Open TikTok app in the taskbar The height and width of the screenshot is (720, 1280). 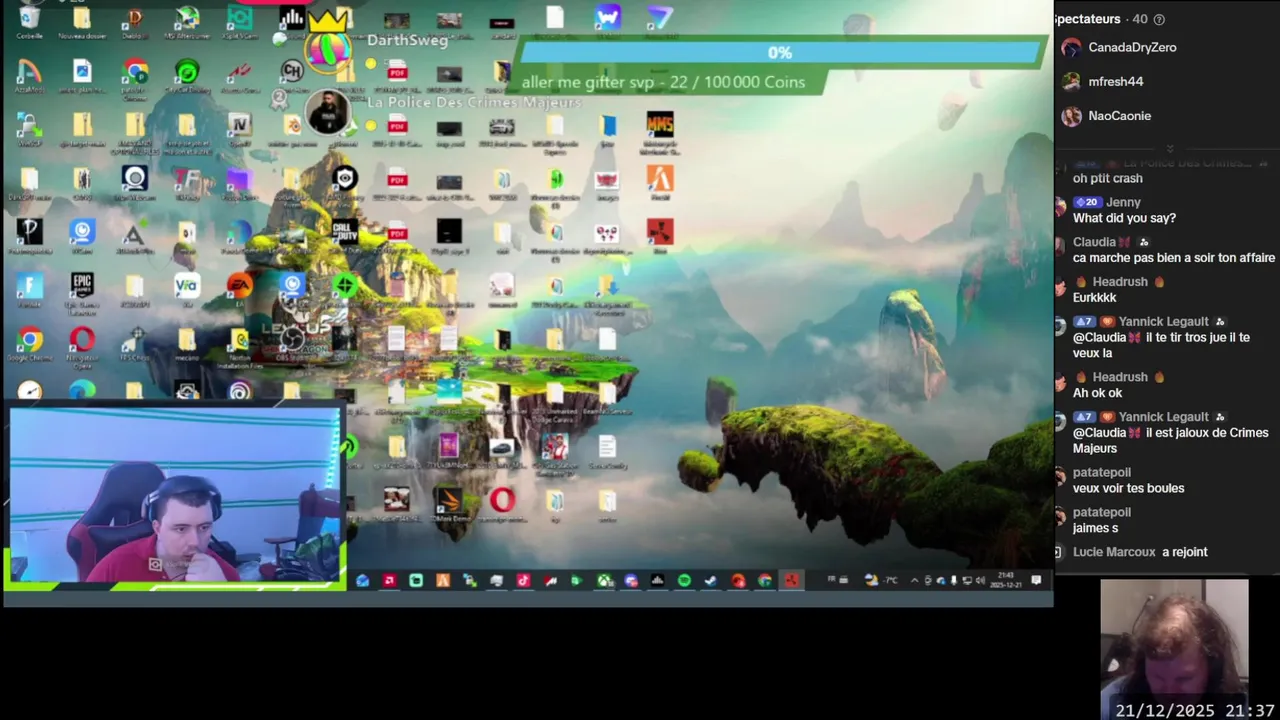pyautogui.click(x=523, y=580)
